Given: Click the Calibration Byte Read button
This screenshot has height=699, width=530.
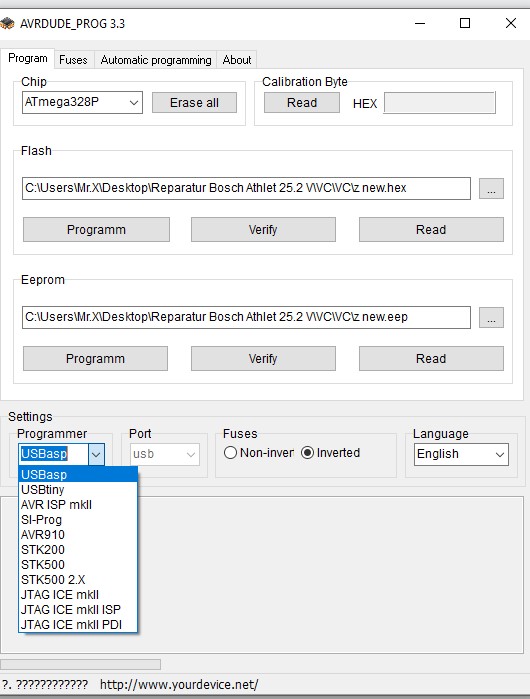Looking at the screenshot, I should pos(302,103).
